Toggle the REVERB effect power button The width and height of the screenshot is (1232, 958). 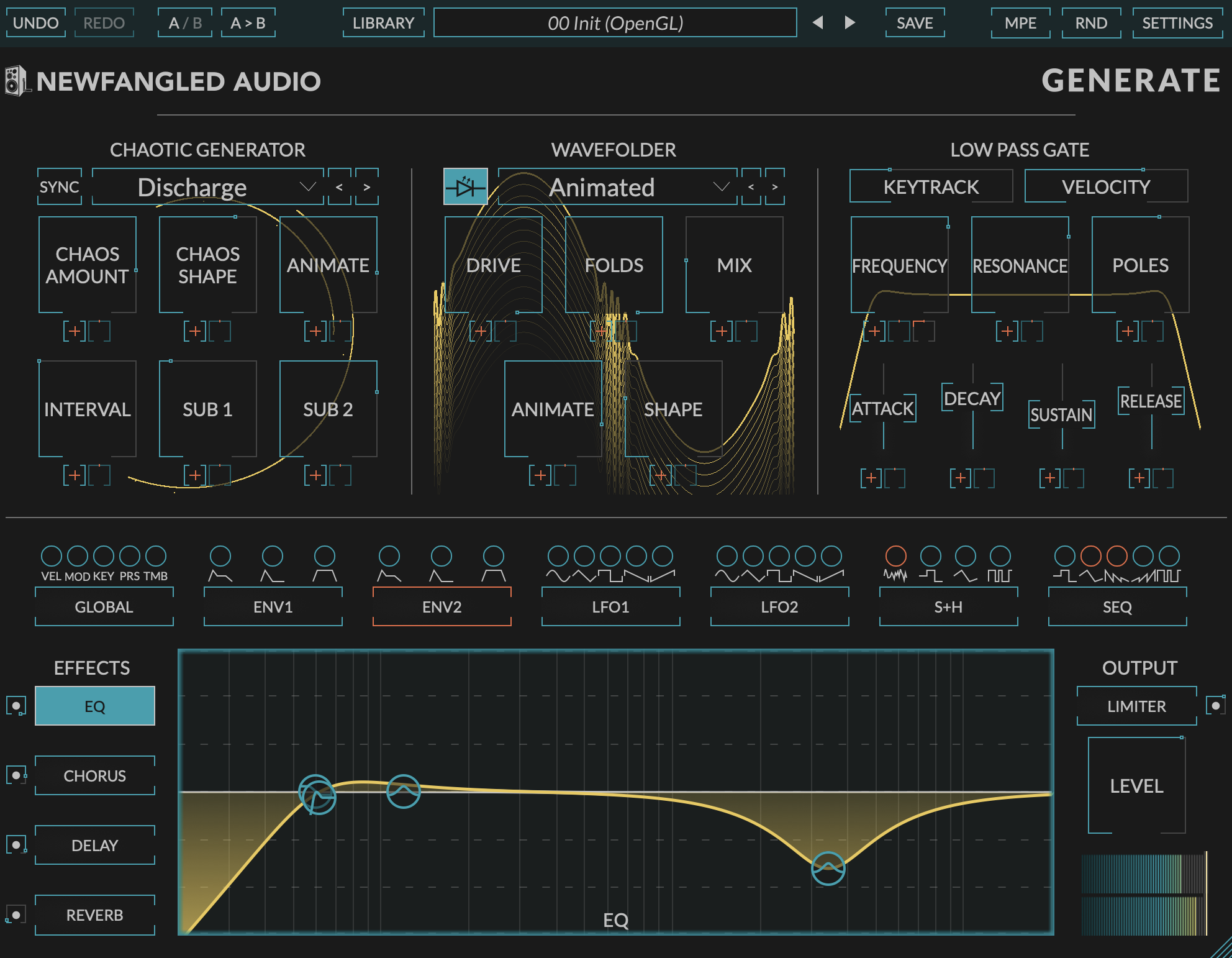pyautogui.click(x=16, y=915)
